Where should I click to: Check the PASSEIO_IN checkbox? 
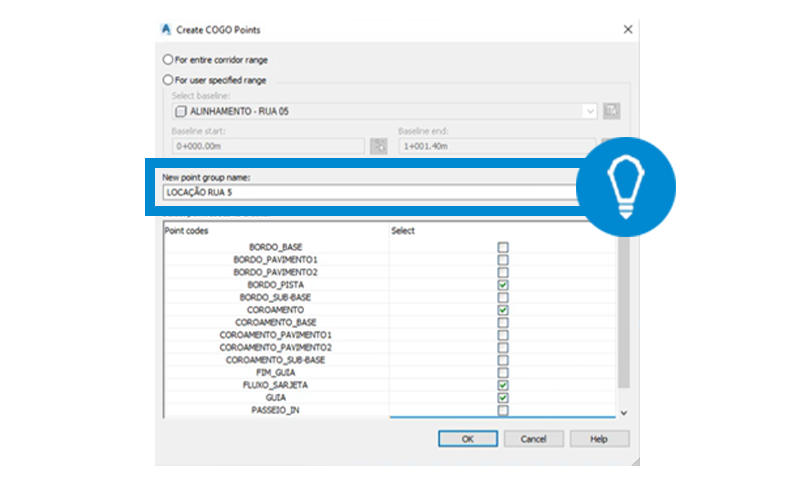tap(503, 411)
